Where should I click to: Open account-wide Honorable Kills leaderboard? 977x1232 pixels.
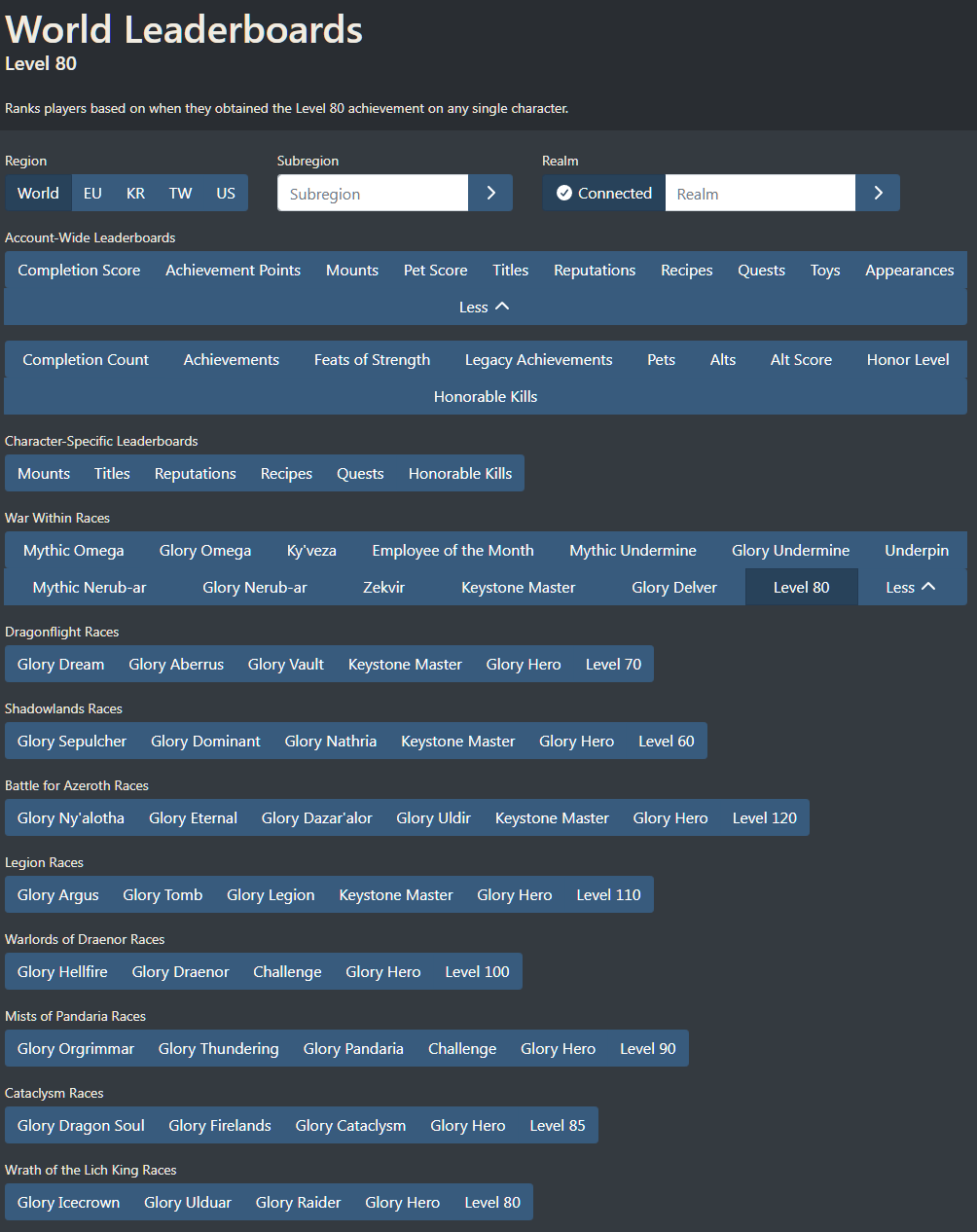[x=486, y=396]
